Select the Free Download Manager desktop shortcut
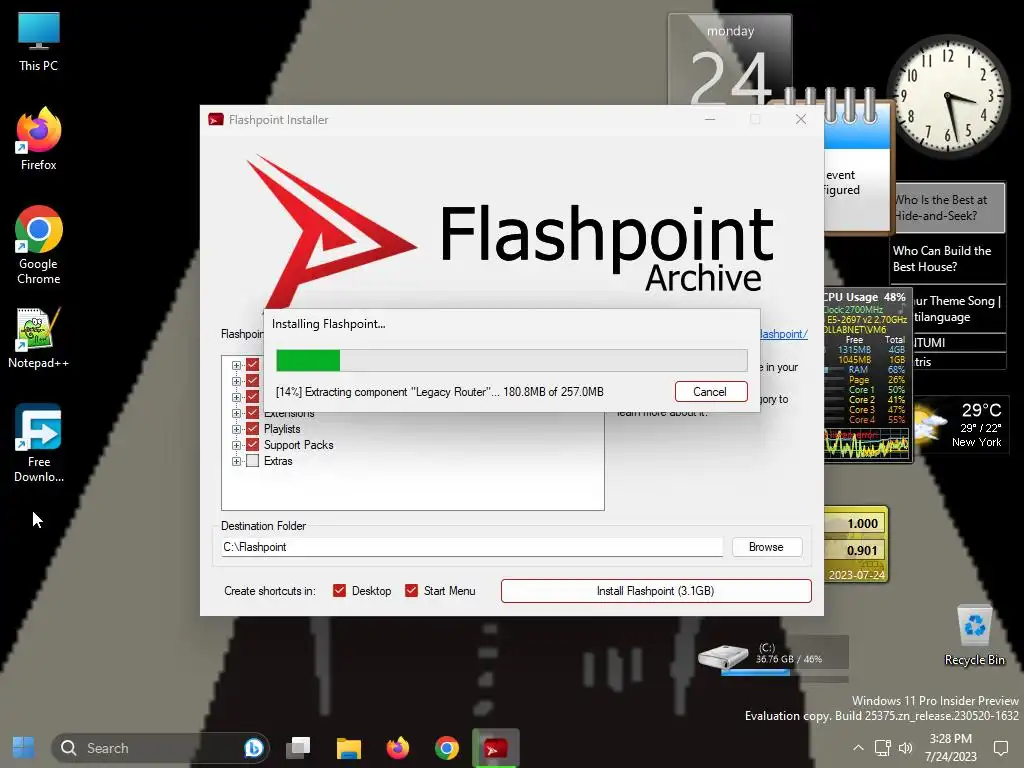Screen dimensions: 1024x768 [x=39, y=443]
